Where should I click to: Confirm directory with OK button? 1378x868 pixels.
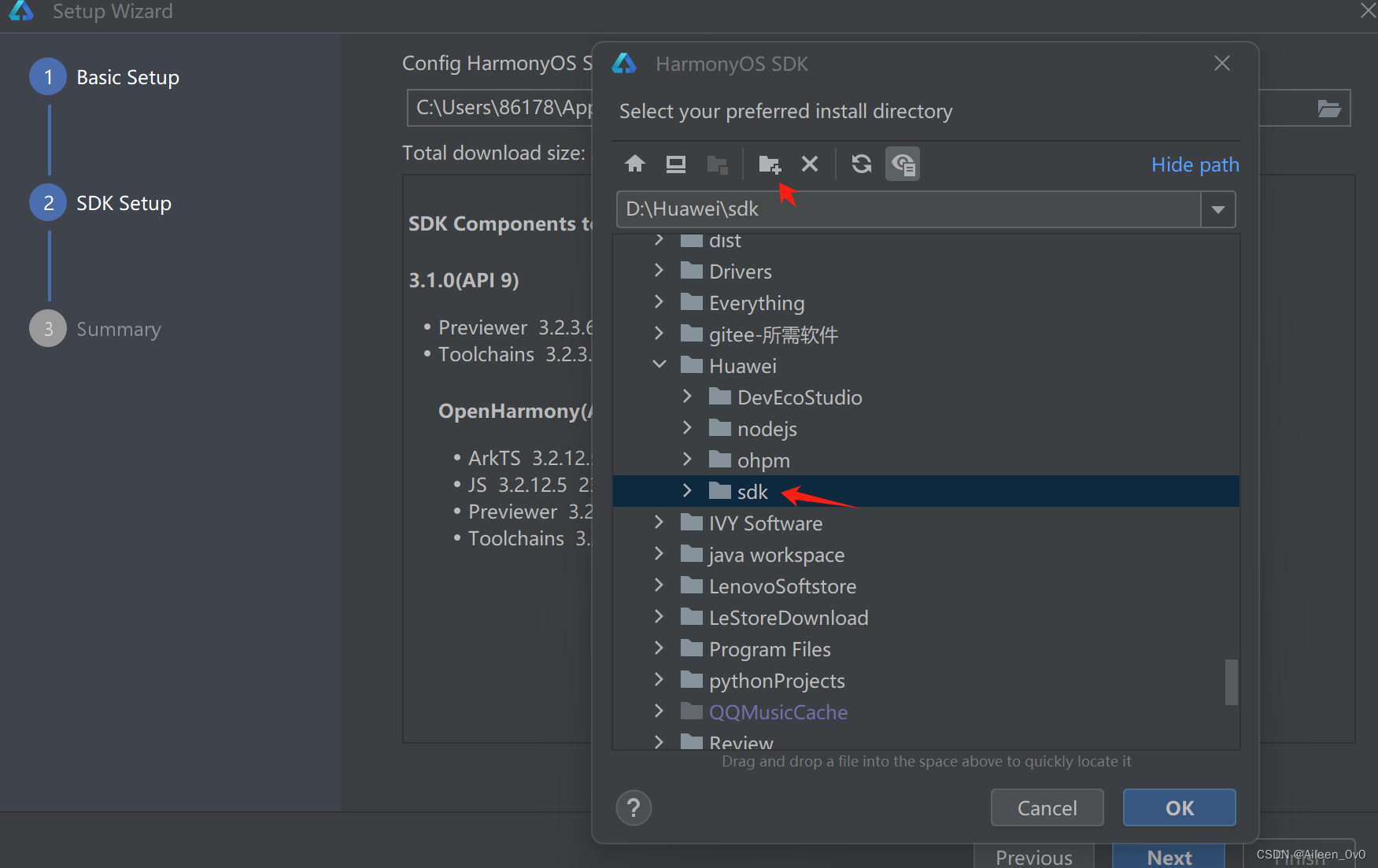(x=1179, y=807)
